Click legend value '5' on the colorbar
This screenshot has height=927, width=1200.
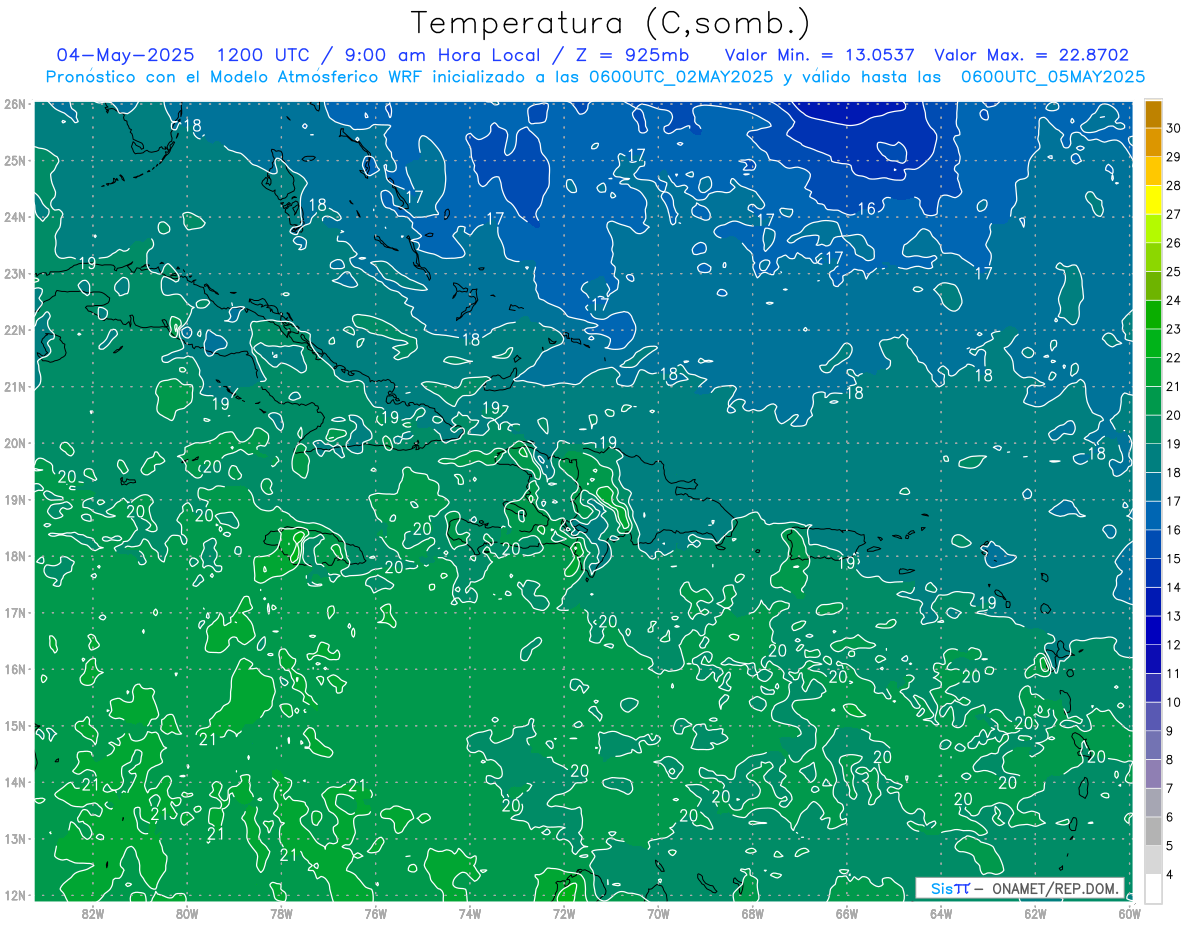click(x=1171, y=846)
